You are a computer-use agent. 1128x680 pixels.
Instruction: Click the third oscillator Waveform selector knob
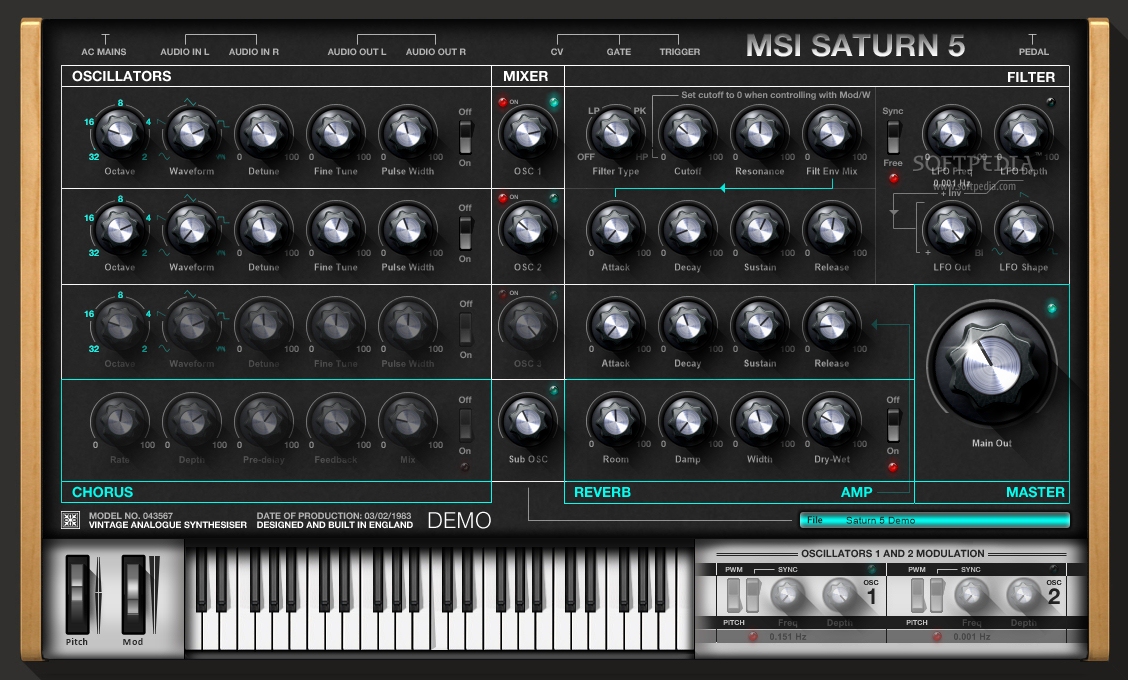pyautogui.click(x=191, y=325)
